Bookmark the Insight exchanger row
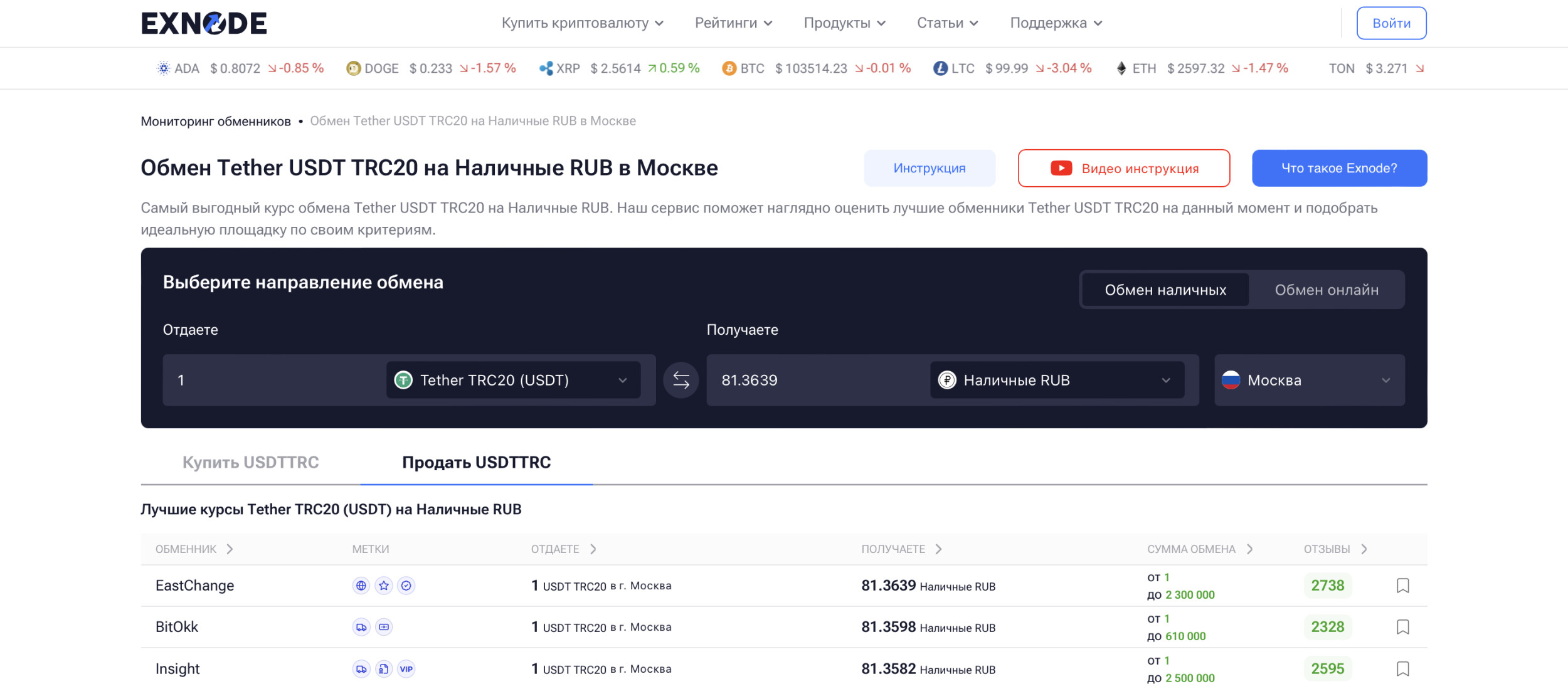The width and height of the screenshot is (1568, 689). click(1403, 669)
